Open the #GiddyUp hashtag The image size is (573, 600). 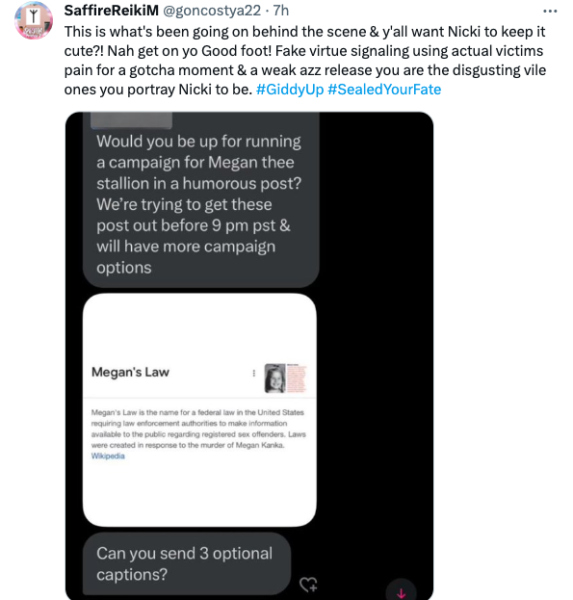(290, 90)
